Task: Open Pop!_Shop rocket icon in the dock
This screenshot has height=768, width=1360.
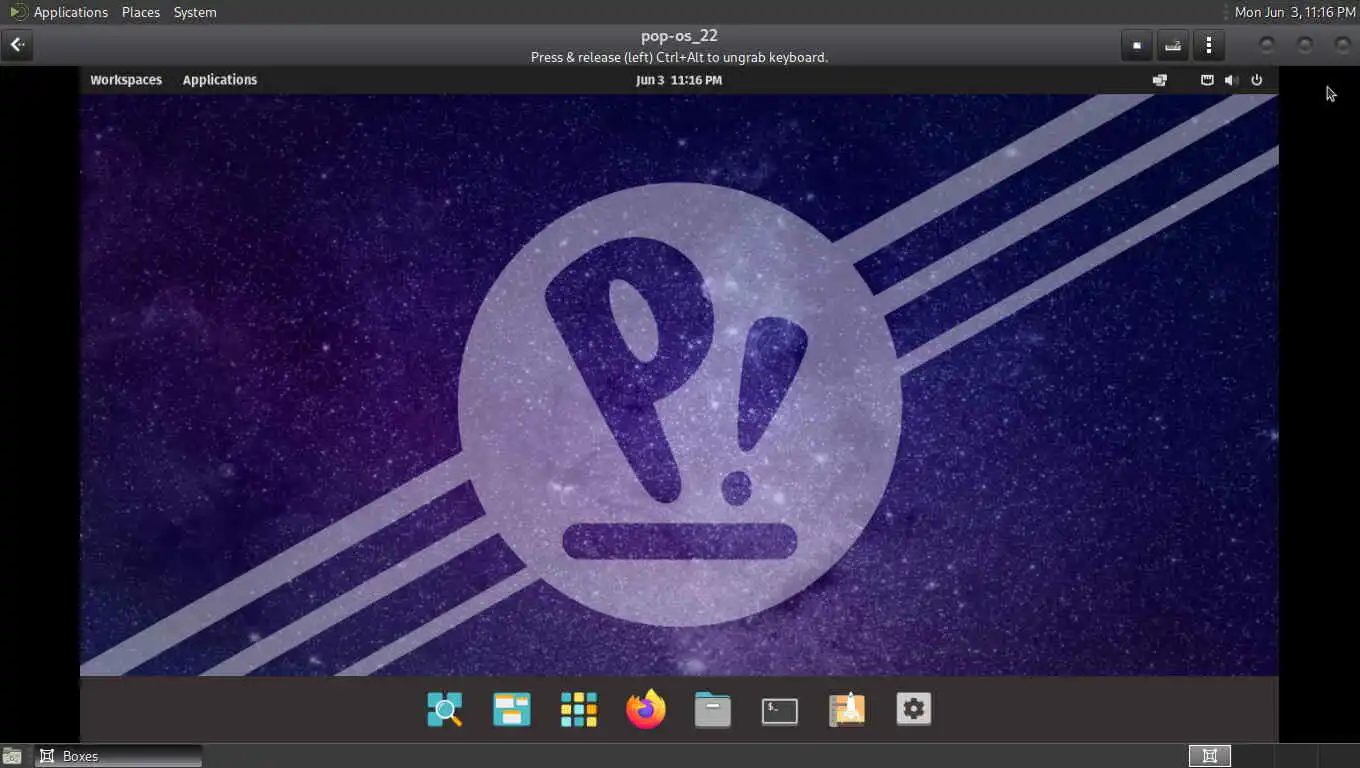Action: 847,710
